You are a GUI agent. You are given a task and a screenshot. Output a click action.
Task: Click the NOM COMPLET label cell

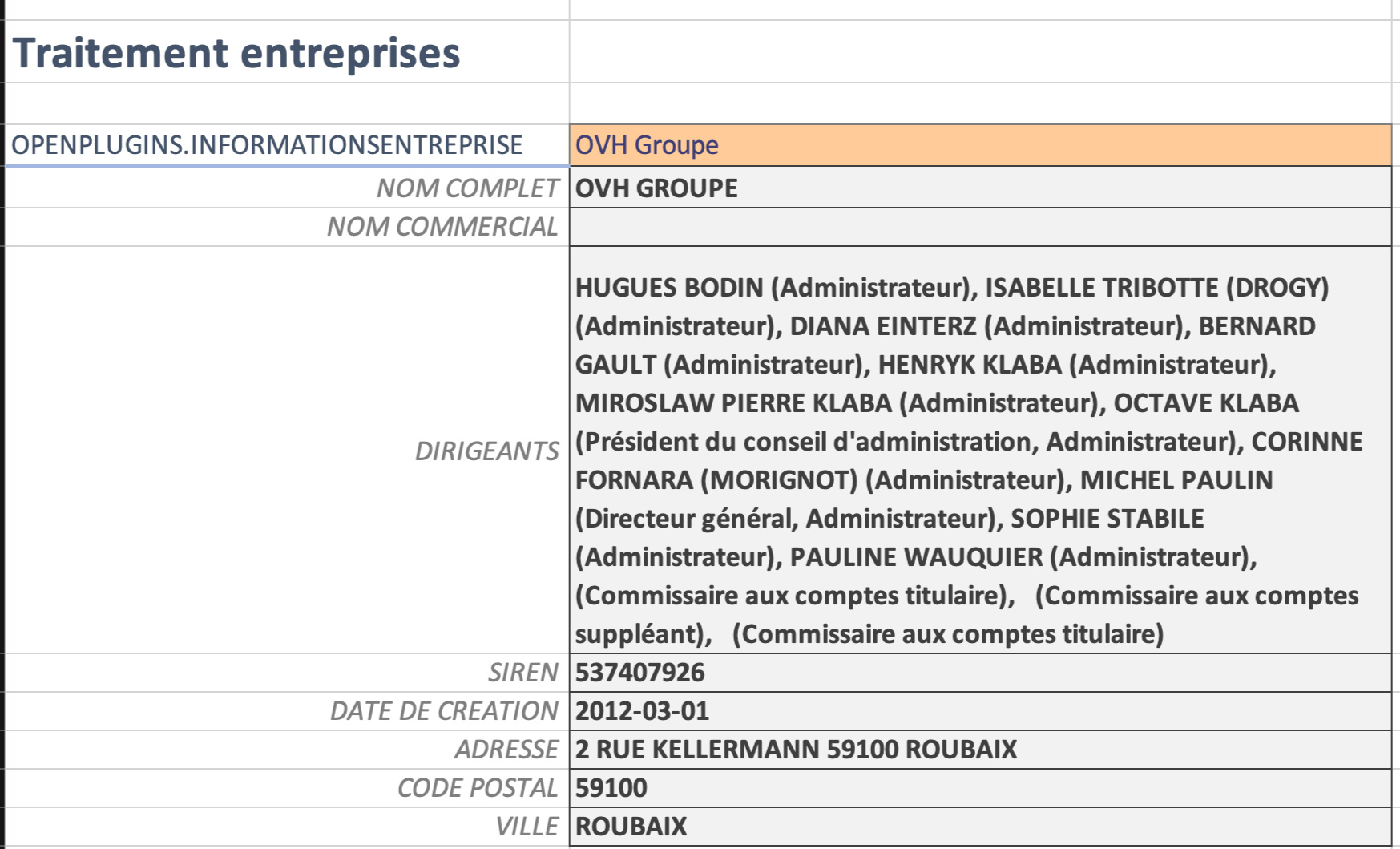tap(287, 188)
